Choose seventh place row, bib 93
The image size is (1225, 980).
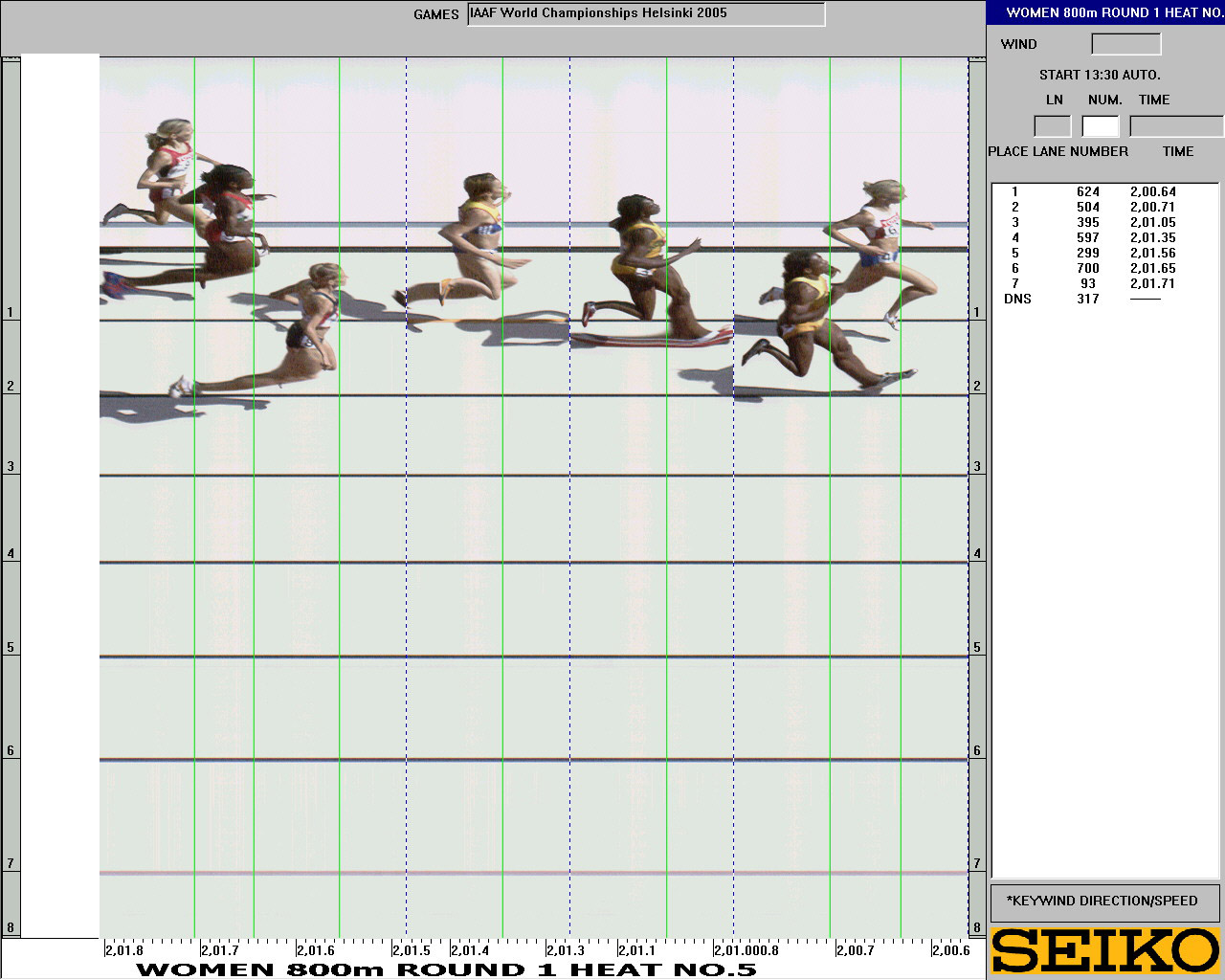tap(1088, 284)
